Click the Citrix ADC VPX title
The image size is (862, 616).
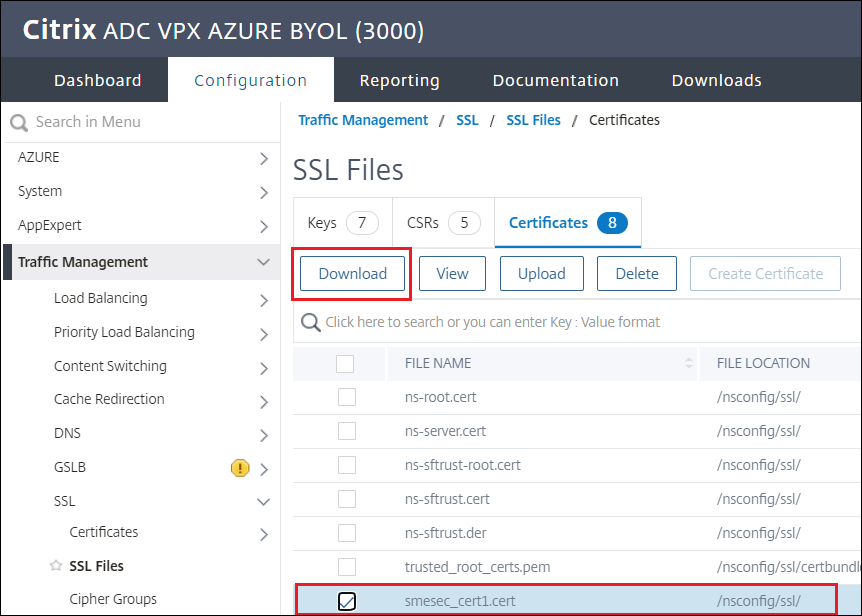(x=223, y=30)
